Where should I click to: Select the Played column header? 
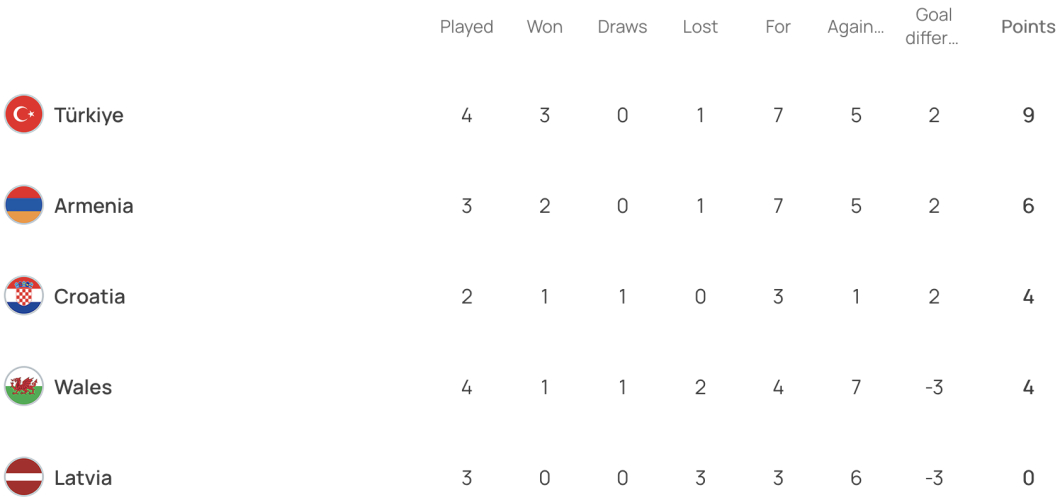[466, 27]
